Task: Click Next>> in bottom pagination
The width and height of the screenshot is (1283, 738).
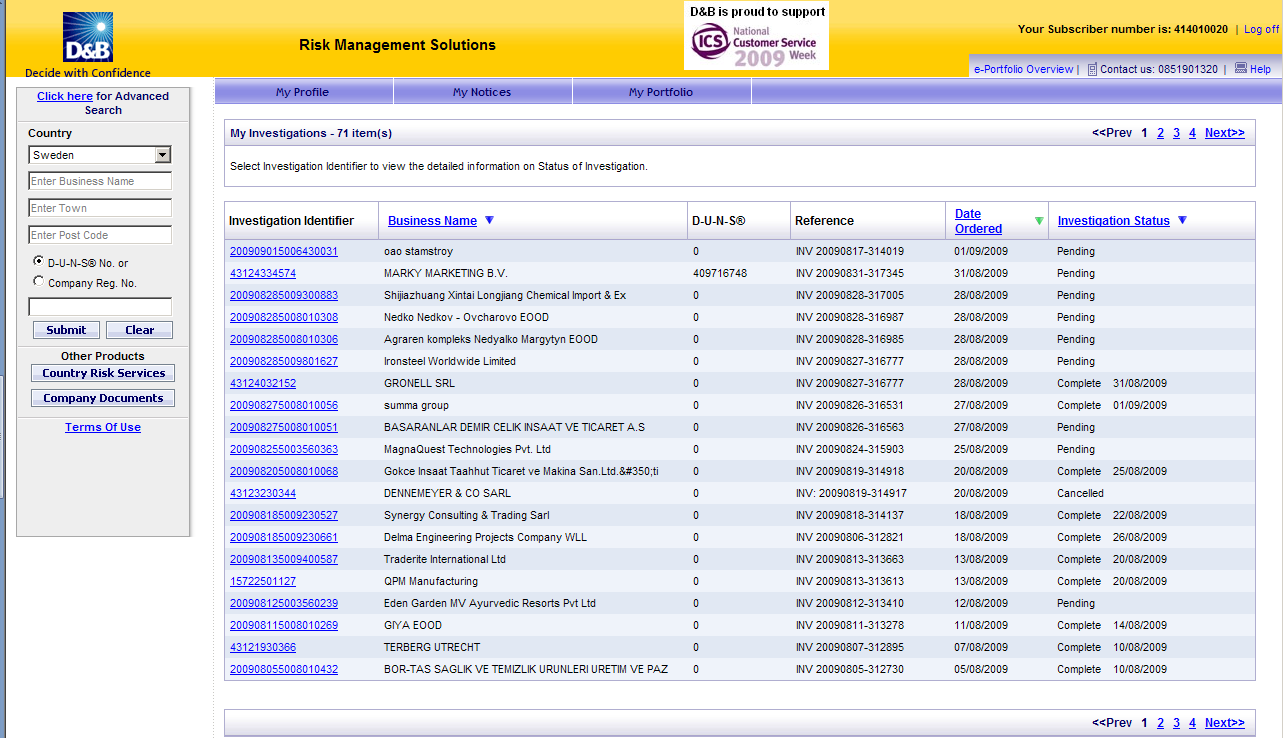Action: tap(1224, 723)
